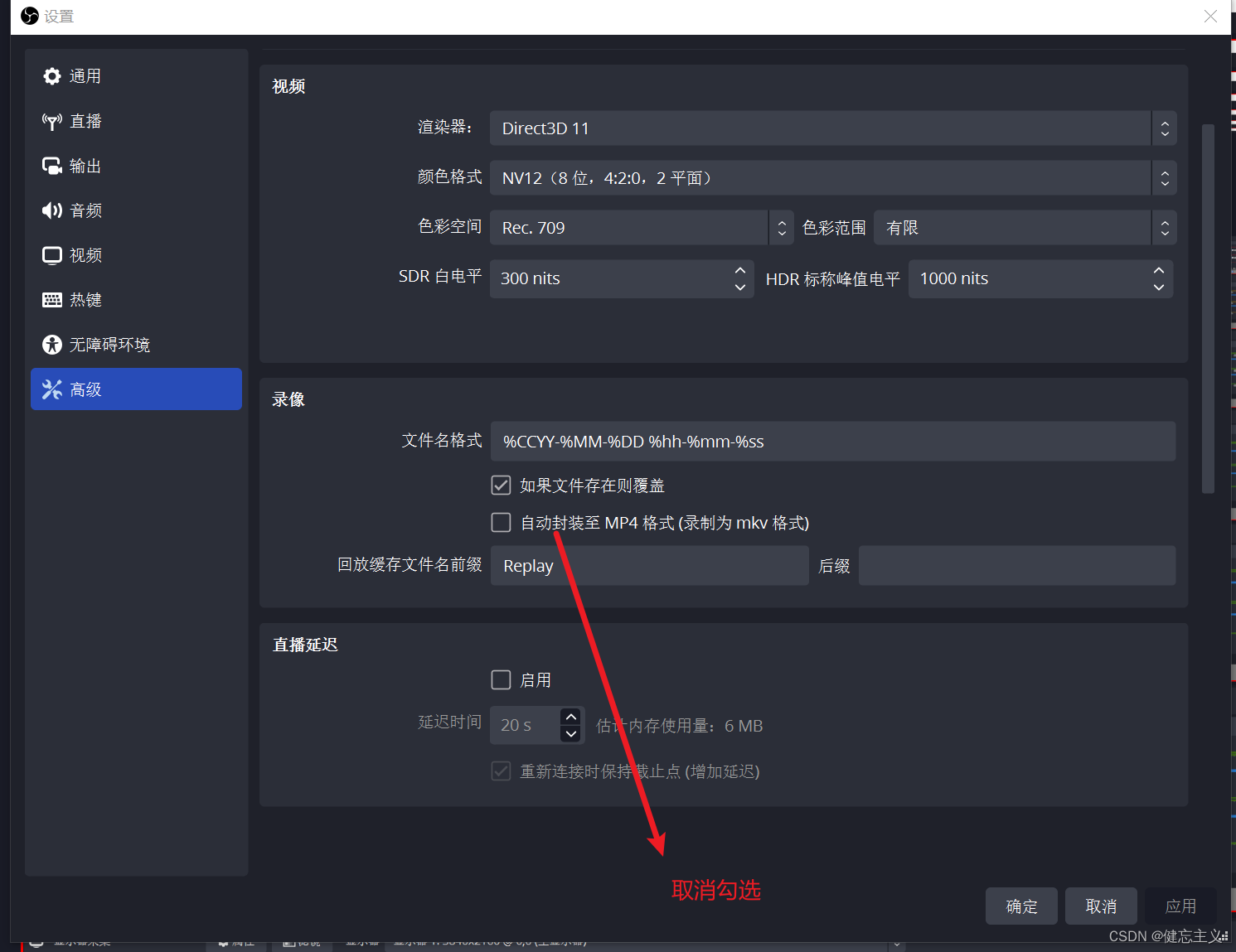Open the 热键 settings page
Image resolution: width=1236 pixels, height=952 pixels.
[x=136, y=300]
